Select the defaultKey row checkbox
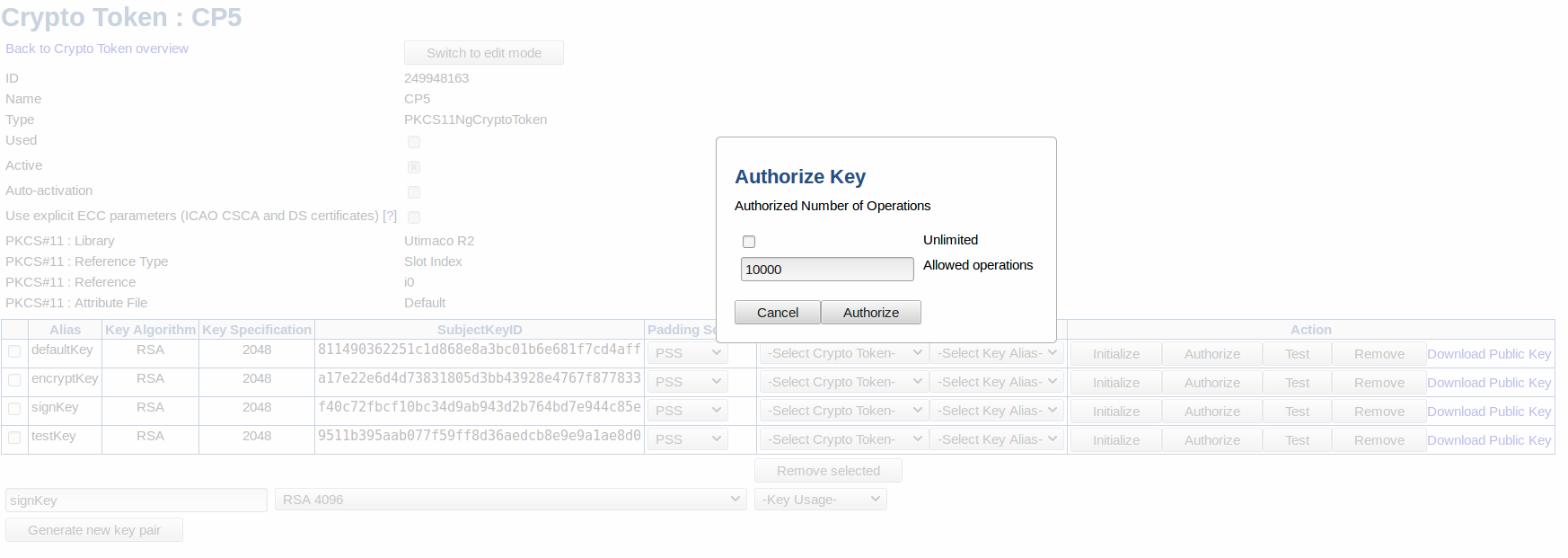Image resolution: width=1568 pixels, height=558 pixels. [14, 351]
